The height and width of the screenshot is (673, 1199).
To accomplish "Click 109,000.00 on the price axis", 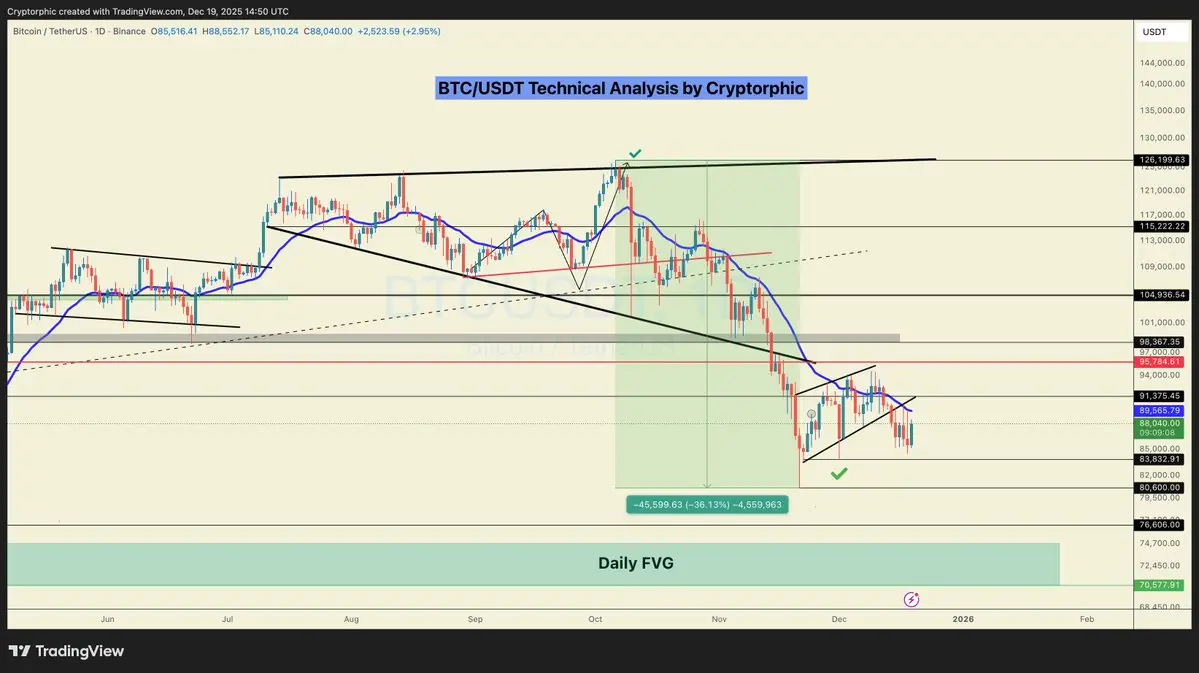I will 1162,267.
